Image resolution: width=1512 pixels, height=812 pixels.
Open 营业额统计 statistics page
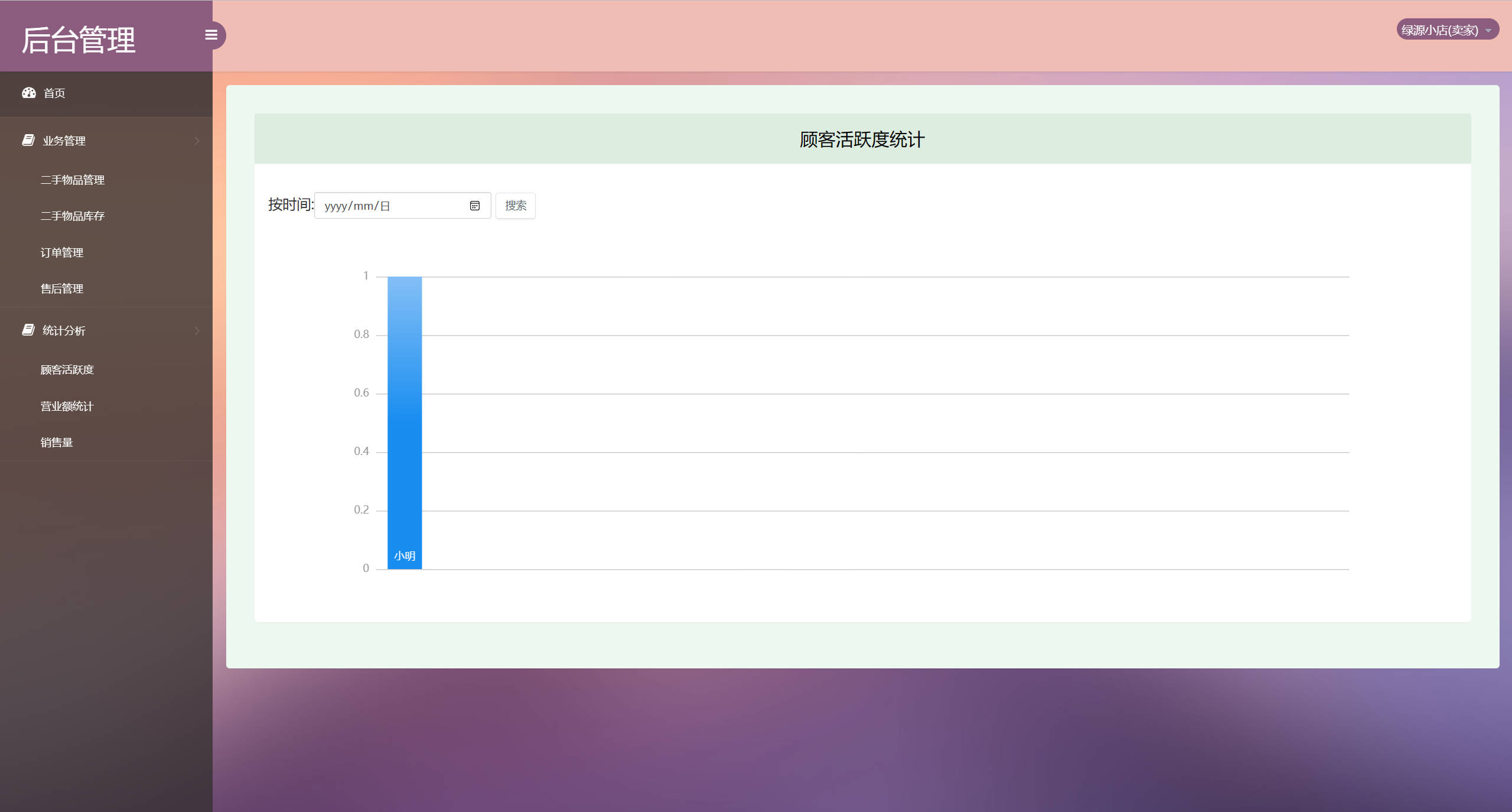[66, 406]
